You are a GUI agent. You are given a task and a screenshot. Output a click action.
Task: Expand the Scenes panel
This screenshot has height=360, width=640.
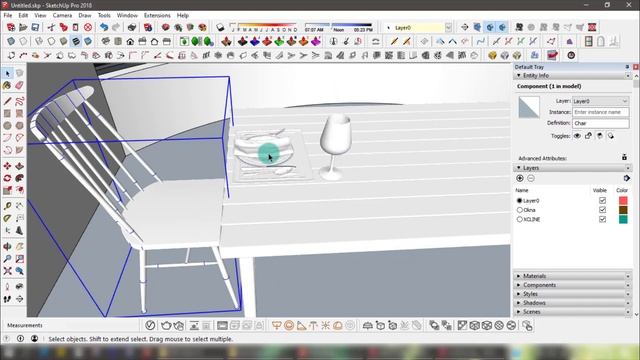519,312
